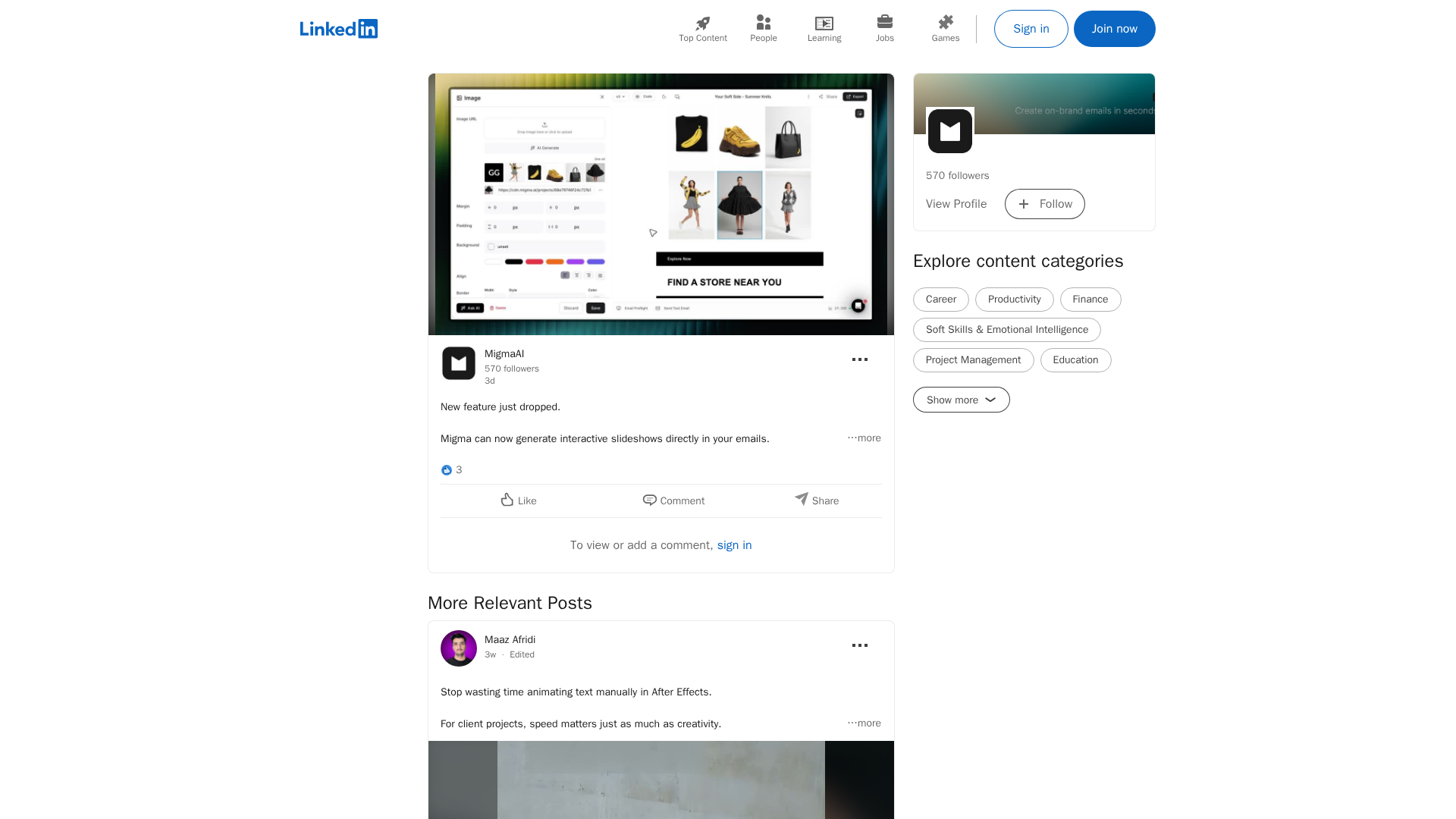Select the Project Management category chip
Viewport: 1456px width, 819px height.
(973, 360)
